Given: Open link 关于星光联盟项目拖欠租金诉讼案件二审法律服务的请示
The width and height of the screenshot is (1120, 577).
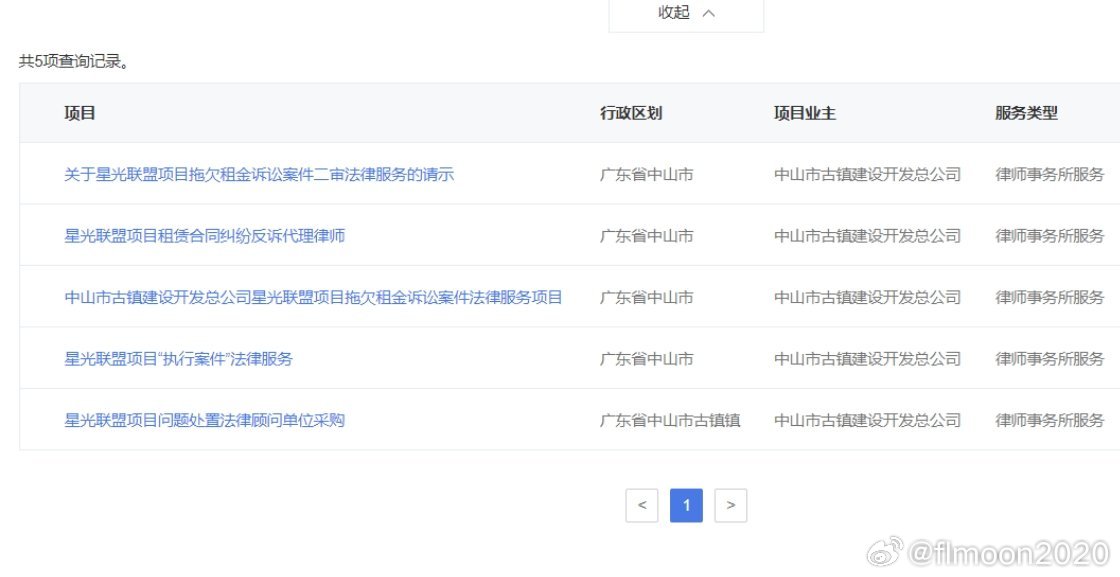Looking at the screenshot, I should pos(259,174).
